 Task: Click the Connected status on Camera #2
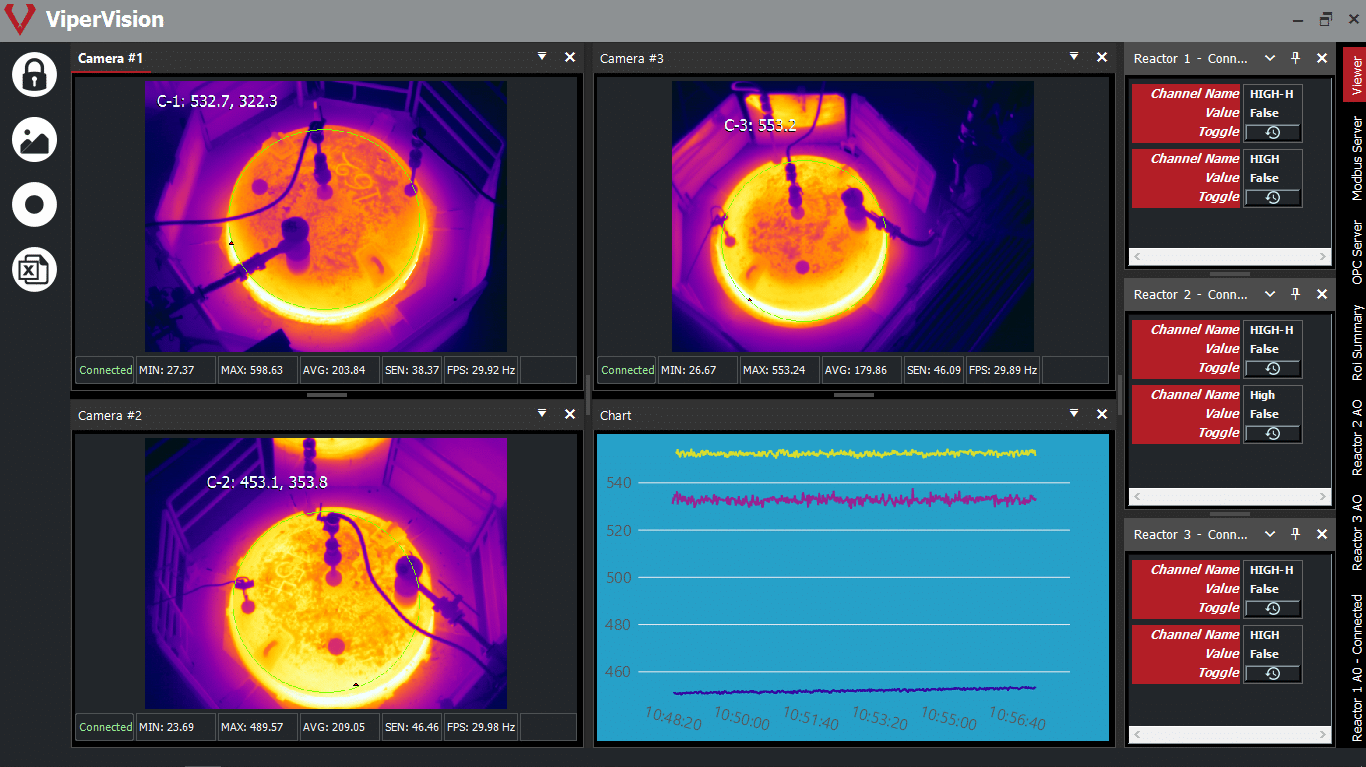(x=104, y=727)
